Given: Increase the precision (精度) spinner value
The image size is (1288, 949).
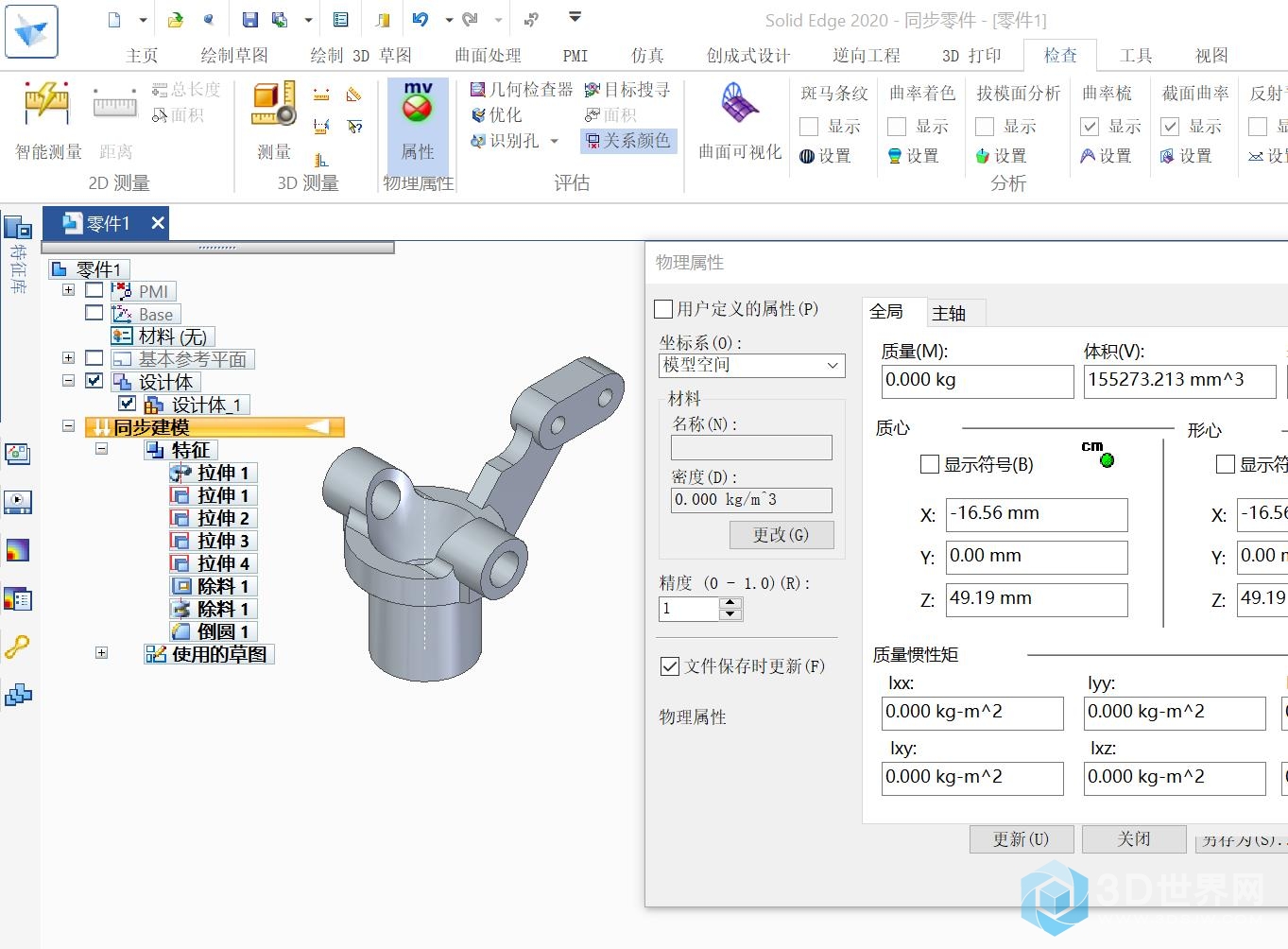Looking at the screenshot, I should click(x=730, y=603).
